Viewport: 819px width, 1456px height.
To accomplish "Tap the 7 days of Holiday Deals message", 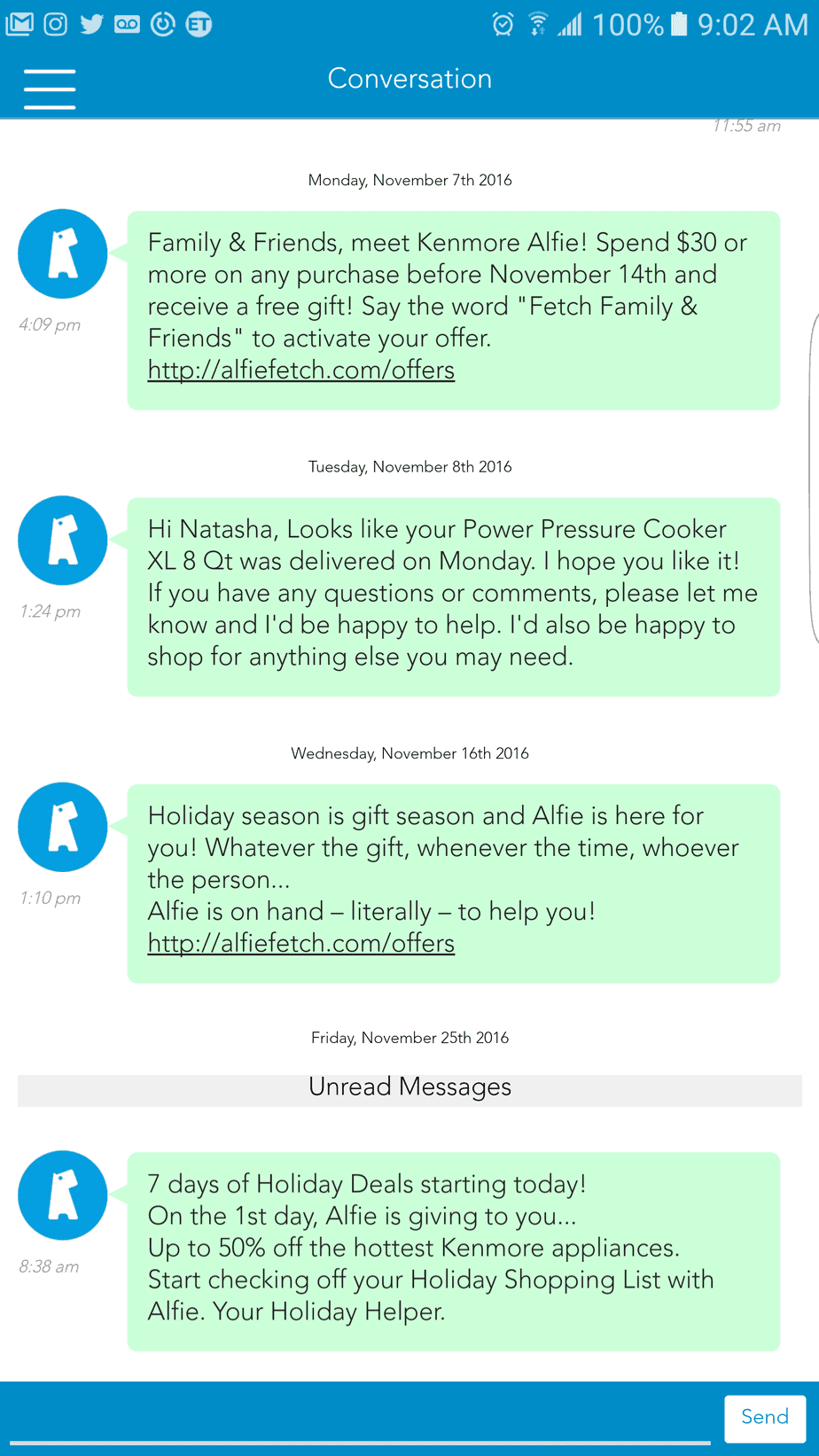I will tap(453, 1249).
